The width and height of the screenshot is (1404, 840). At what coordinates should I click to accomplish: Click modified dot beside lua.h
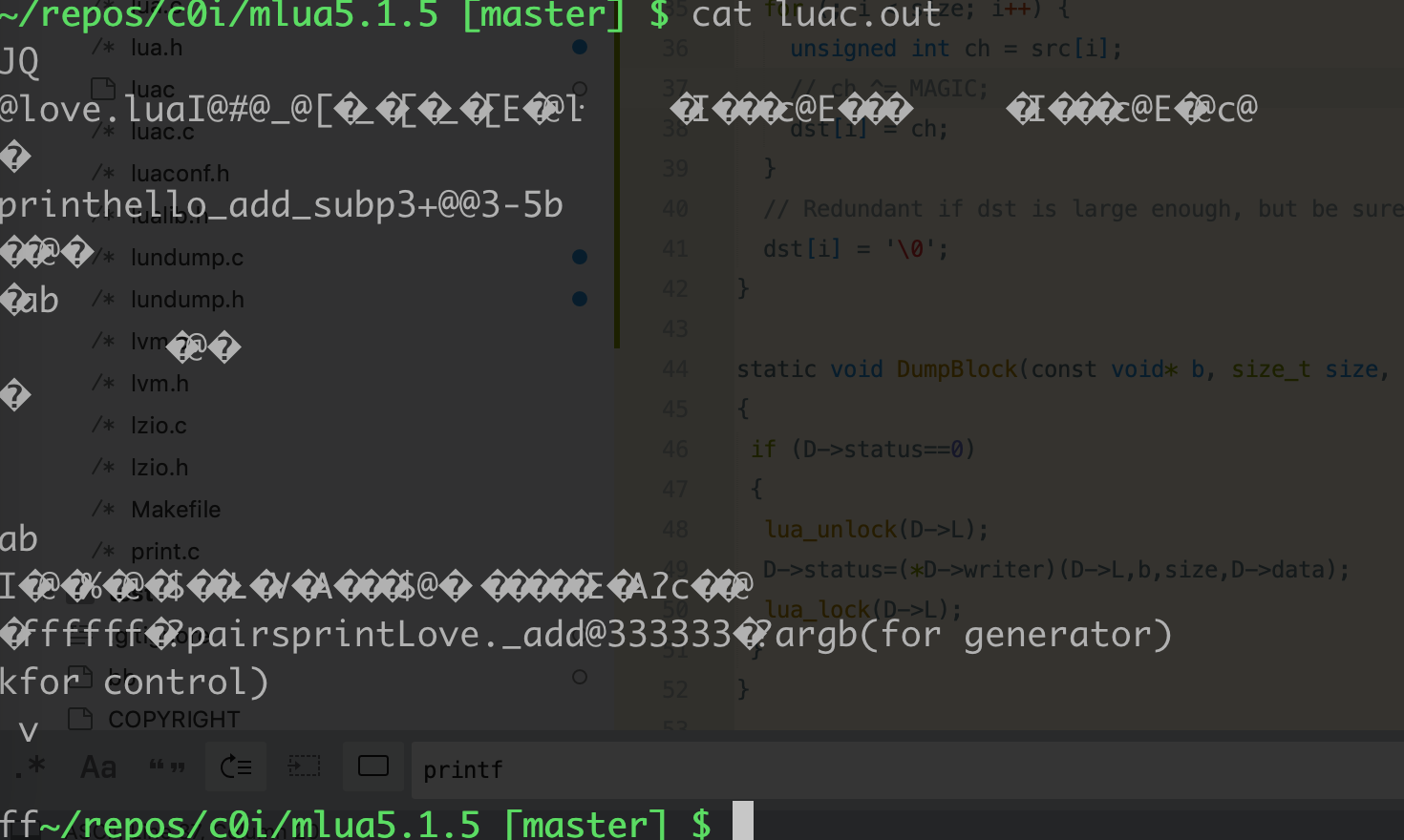pos(580,47)
